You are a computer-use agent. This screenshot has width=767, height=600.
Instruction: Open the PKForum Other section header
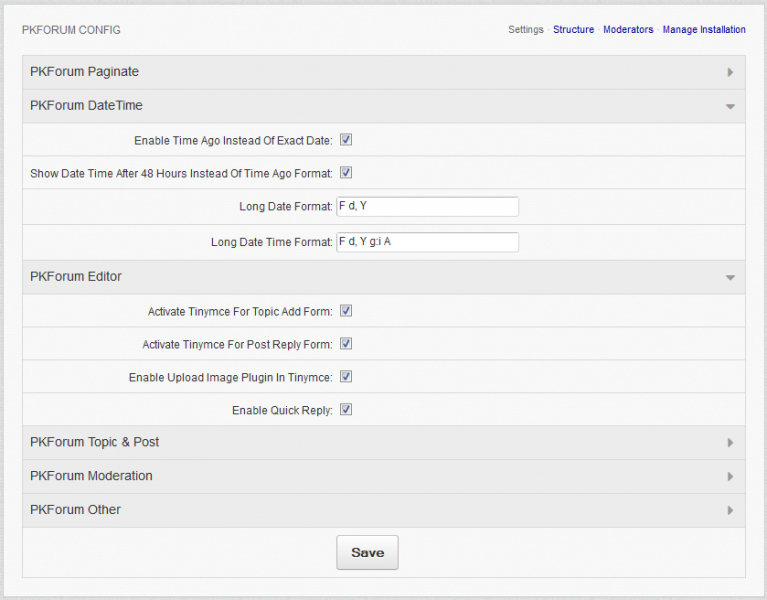pyautogui.click(x=384, y=510)
